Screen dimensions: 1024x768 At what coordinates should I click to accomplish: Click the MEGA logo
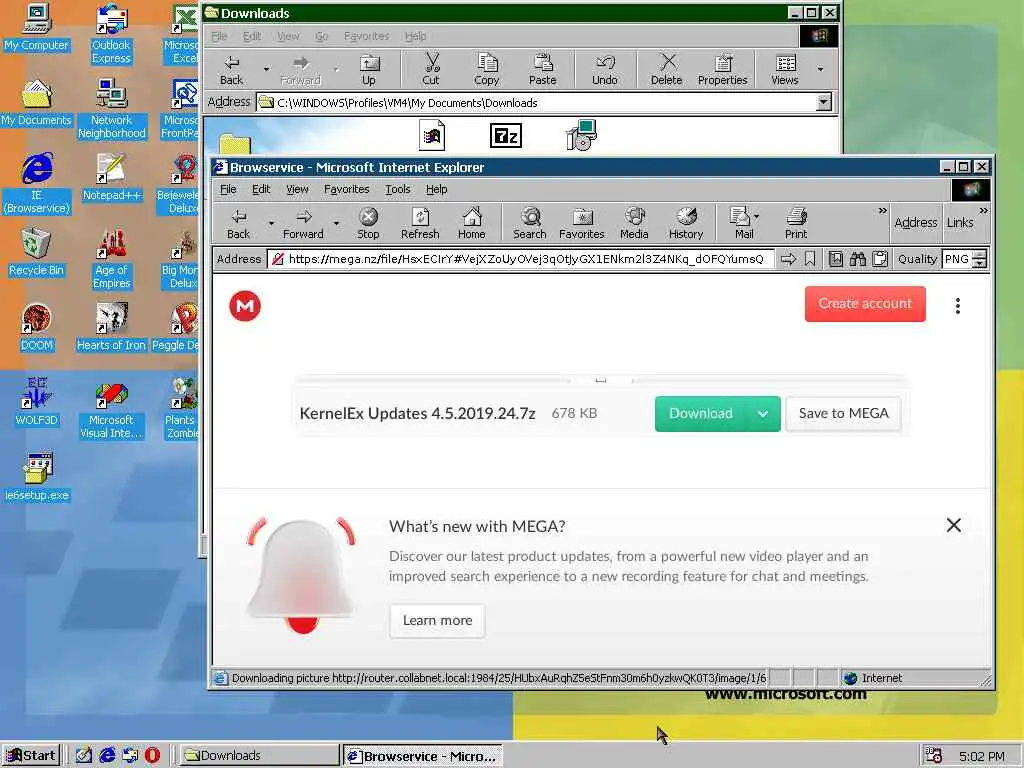245,306
